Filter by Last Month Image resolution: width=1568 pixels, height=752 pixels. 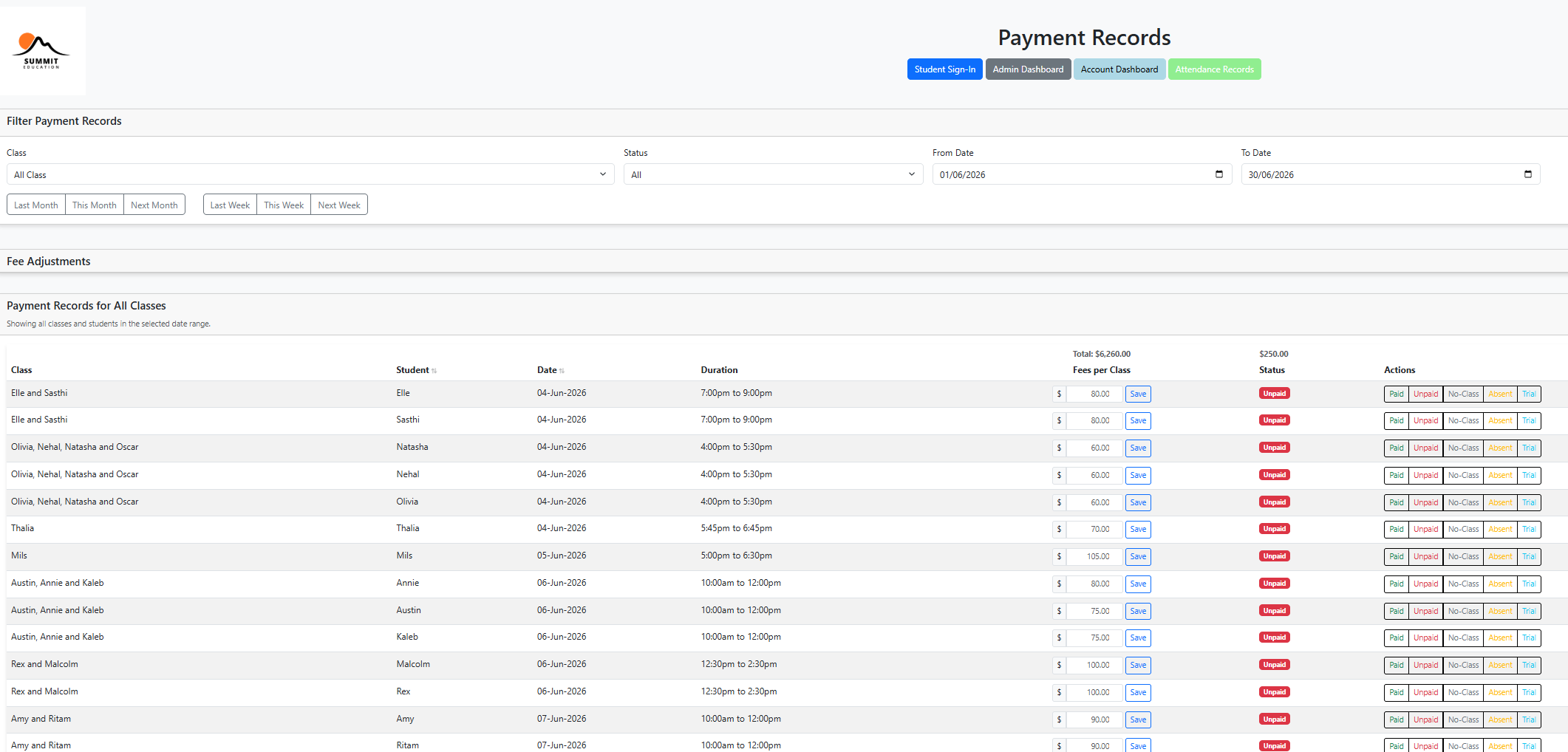pyautogui.click(x=36, y=205)
